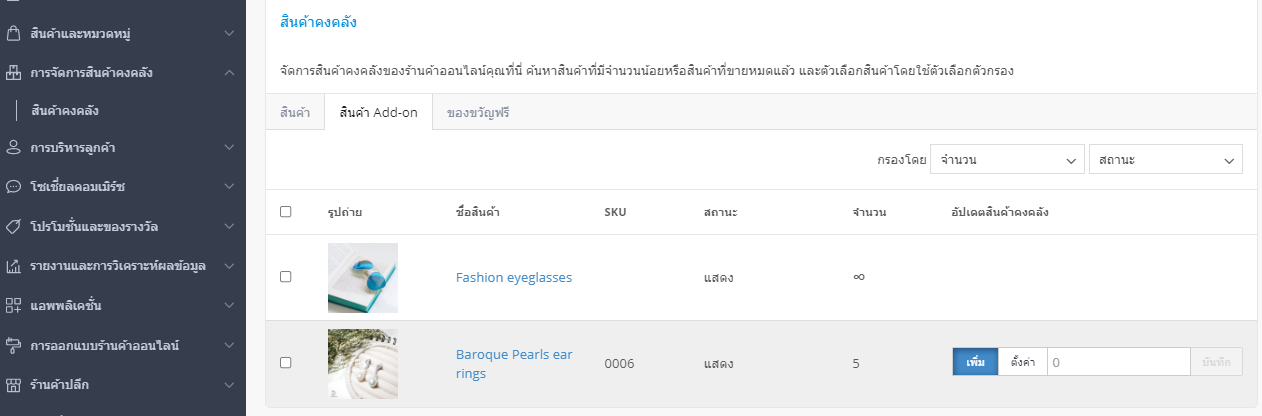Click the ตั้งค่า button for Baroque Pearls
This screenshot has width=1262, height=416.
coord(1022,362)
